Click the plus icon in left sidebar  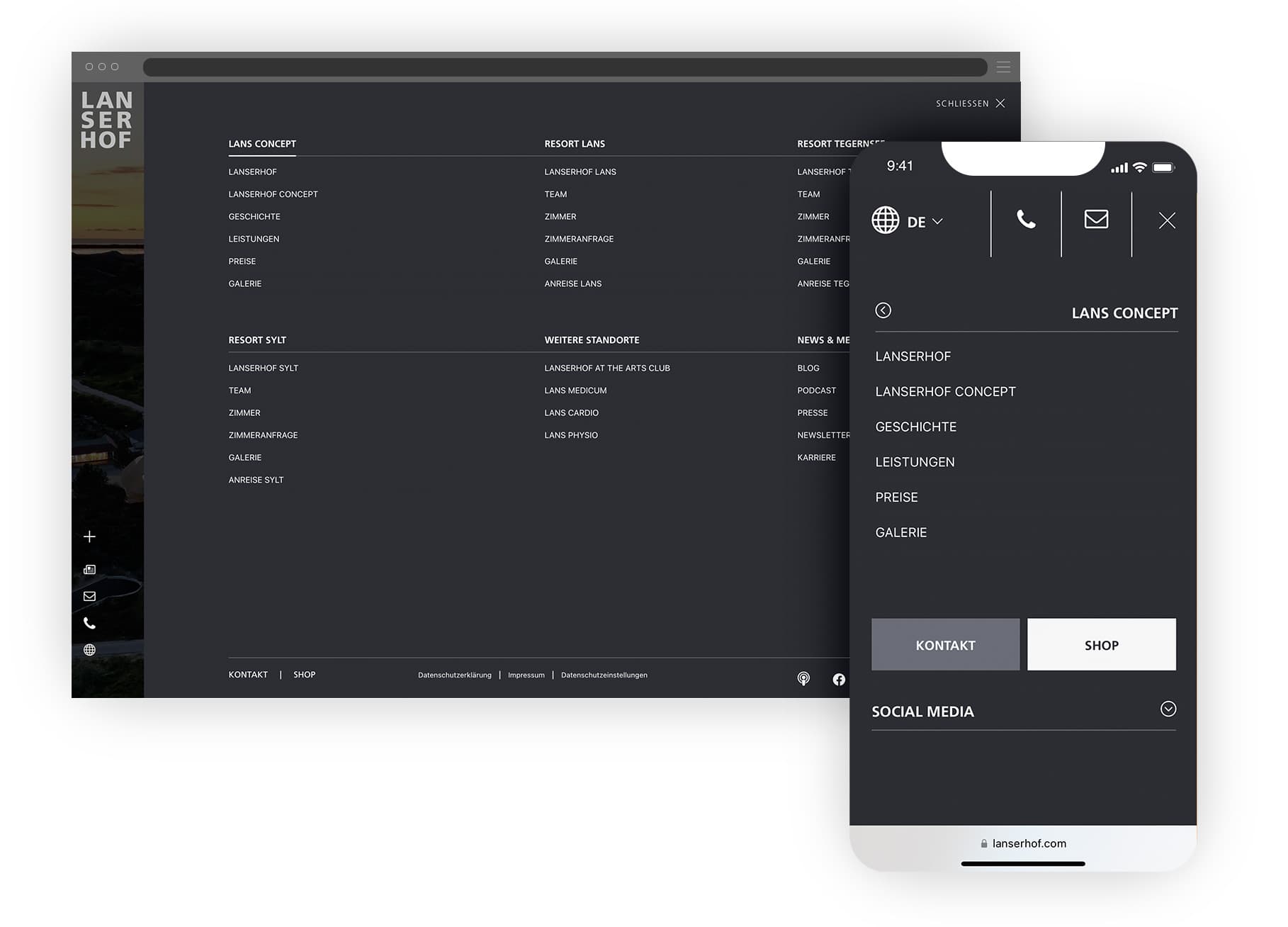89,536
